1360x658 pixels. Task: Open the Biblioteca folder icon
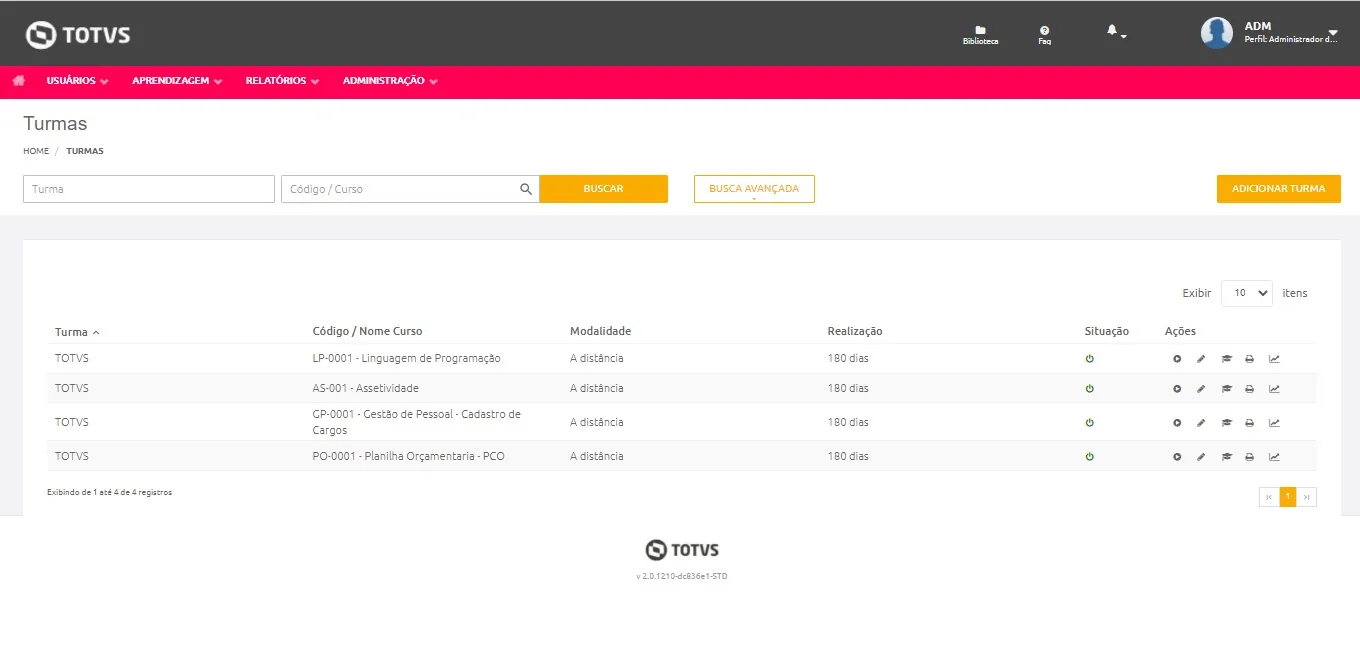click(x=980, y=32)
